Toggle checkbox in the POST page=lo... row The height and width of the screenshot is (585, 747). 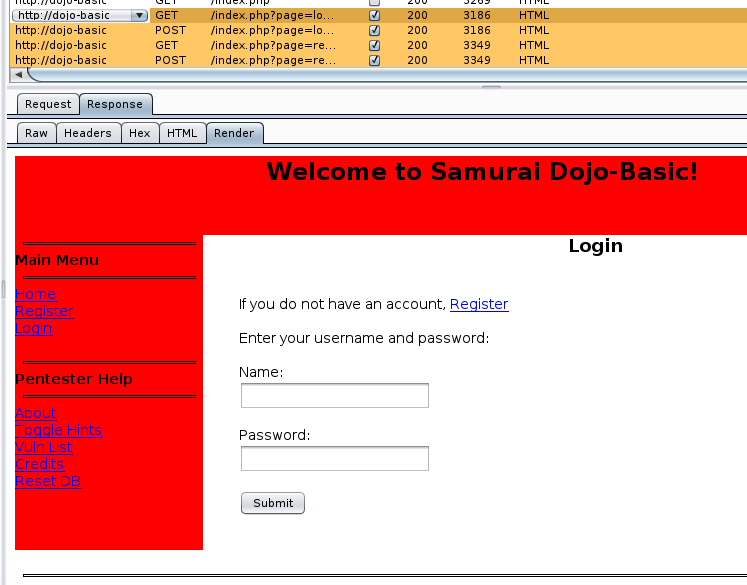pyautogui.click(x=375, y=31)
